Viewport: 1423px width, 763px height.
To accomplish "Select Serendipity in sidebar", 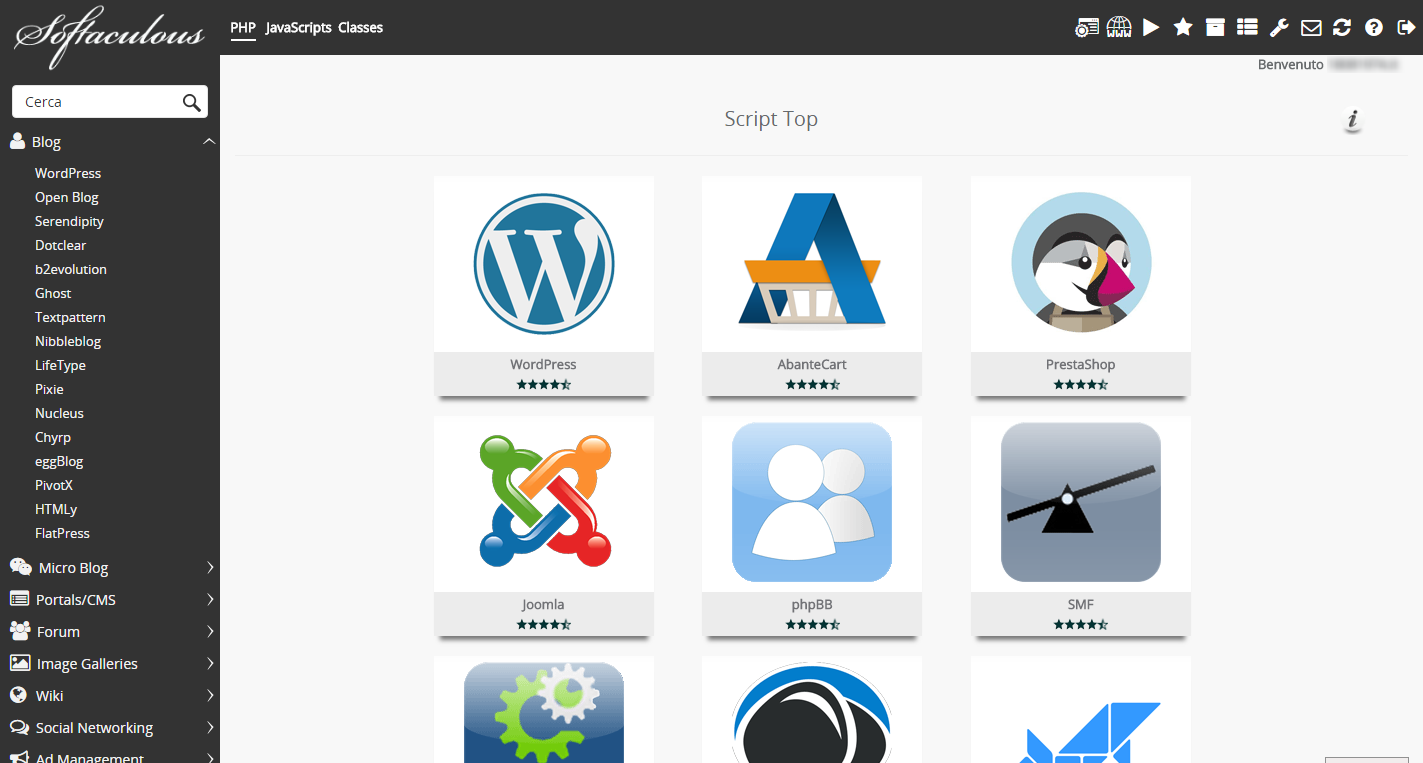I will point(69,221).
